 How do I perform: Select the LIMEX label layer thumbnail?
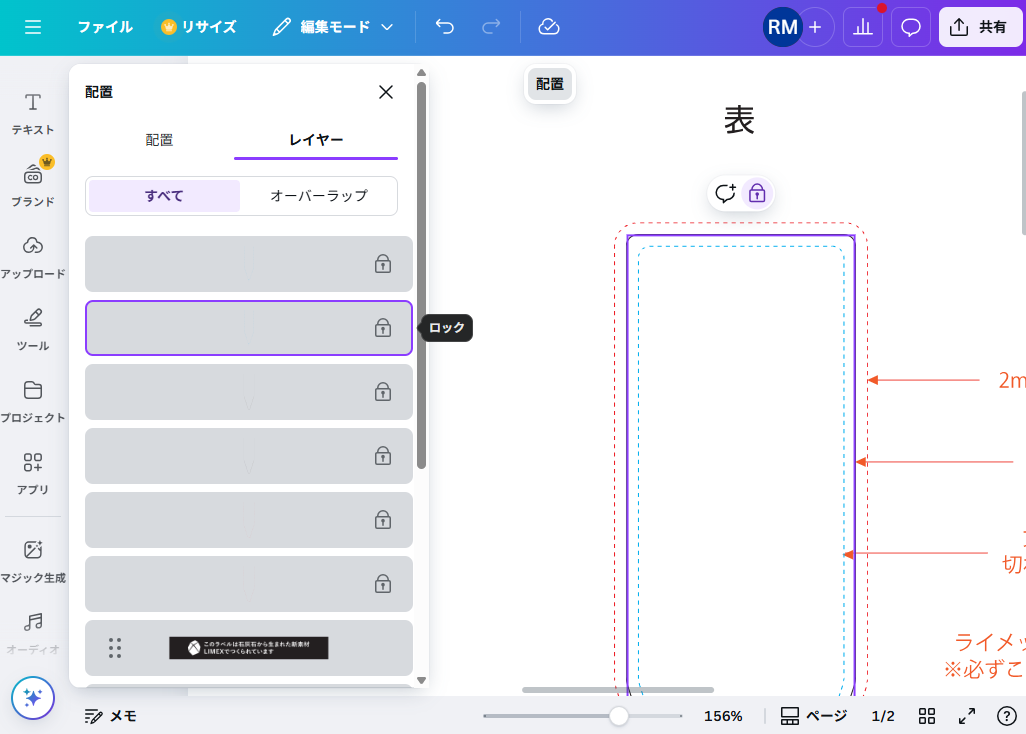[x=248, y=648]
